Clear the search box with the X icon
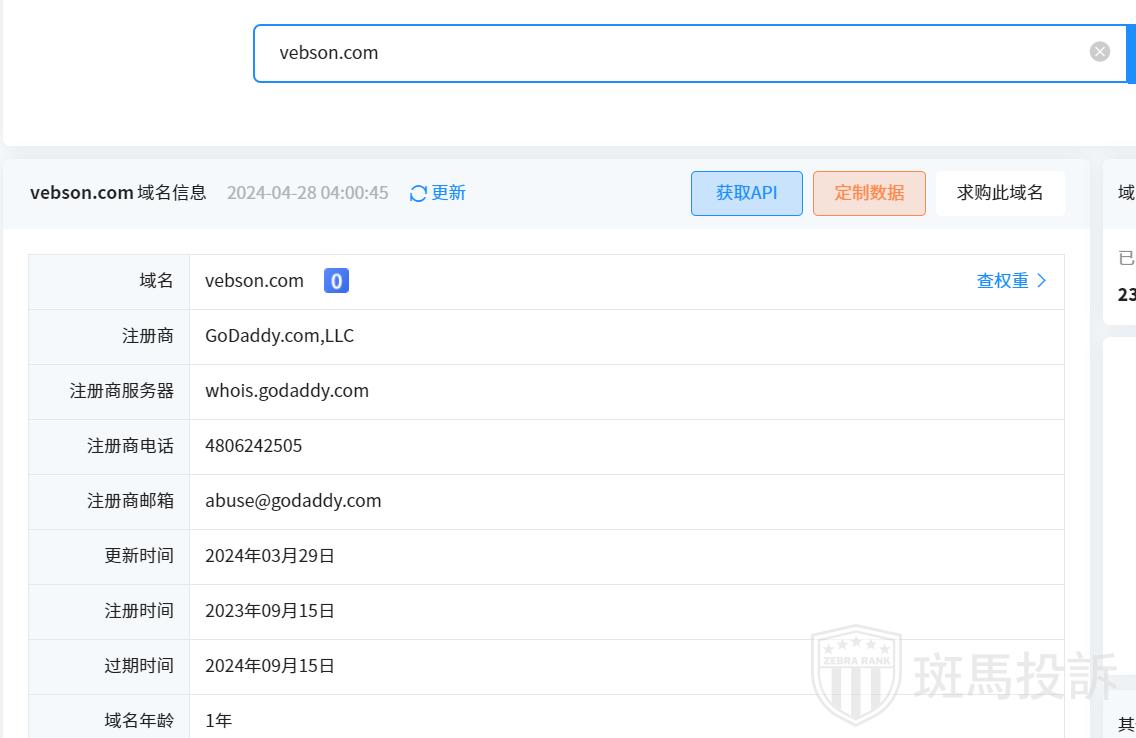 (x=1099, y=52)
